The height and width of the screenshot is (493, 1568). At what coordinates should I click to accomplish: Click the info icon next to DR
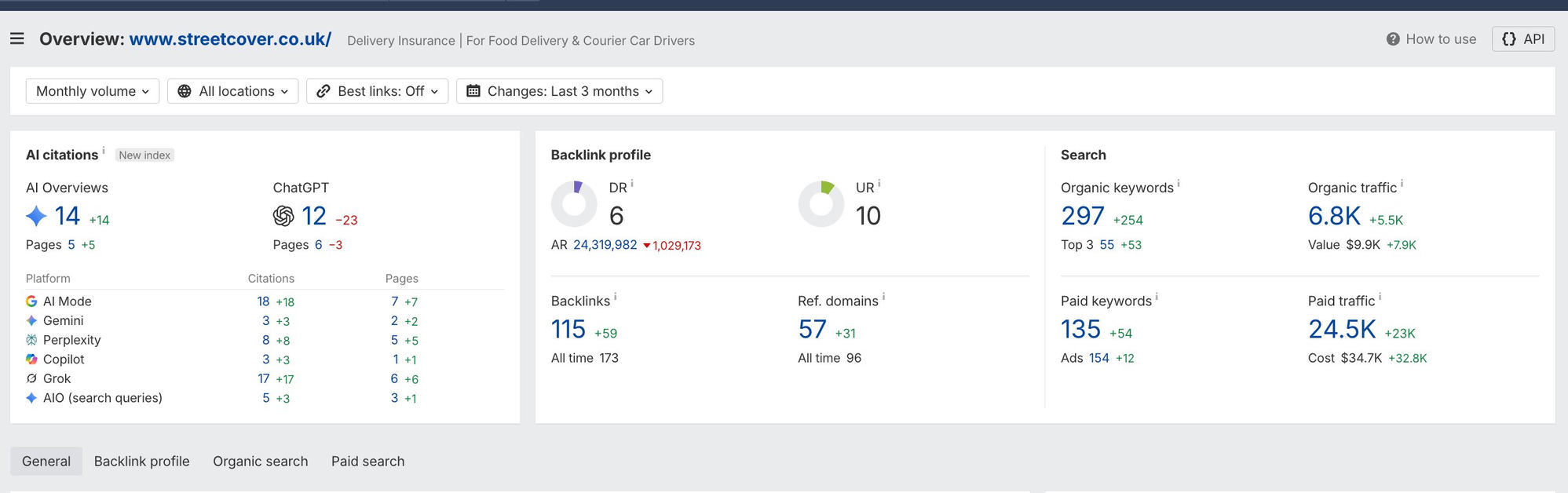coord(632,183)
